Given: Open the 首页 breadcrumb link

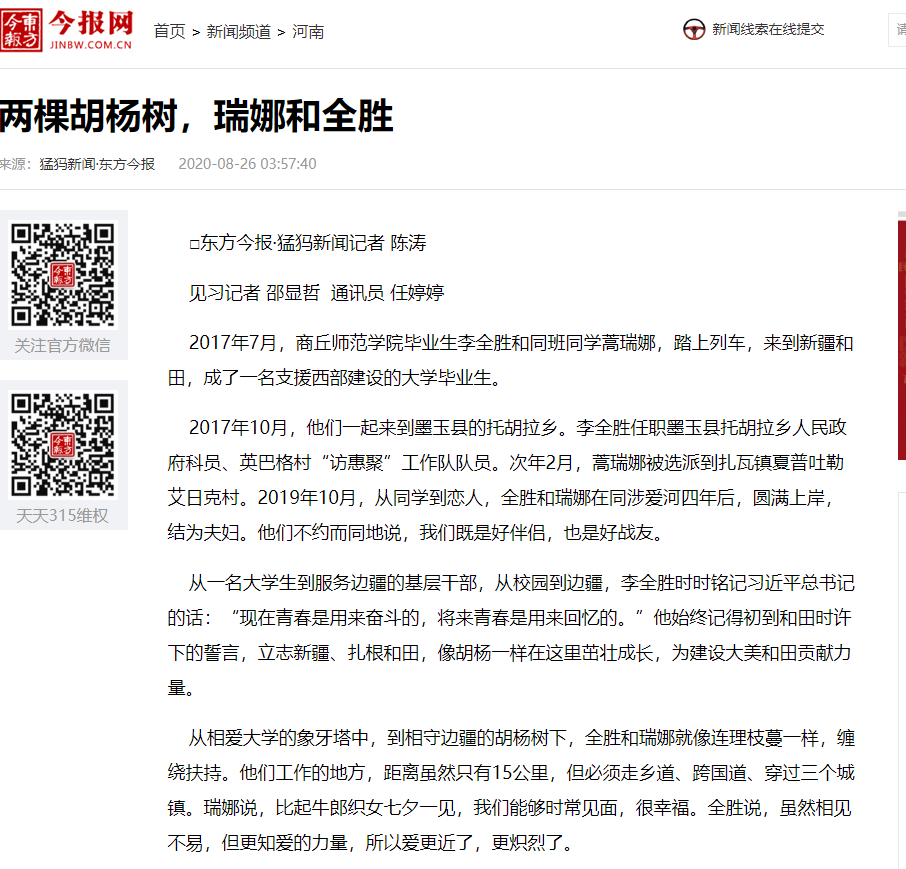Looking at the screenshot, I should tap(169, 31).
